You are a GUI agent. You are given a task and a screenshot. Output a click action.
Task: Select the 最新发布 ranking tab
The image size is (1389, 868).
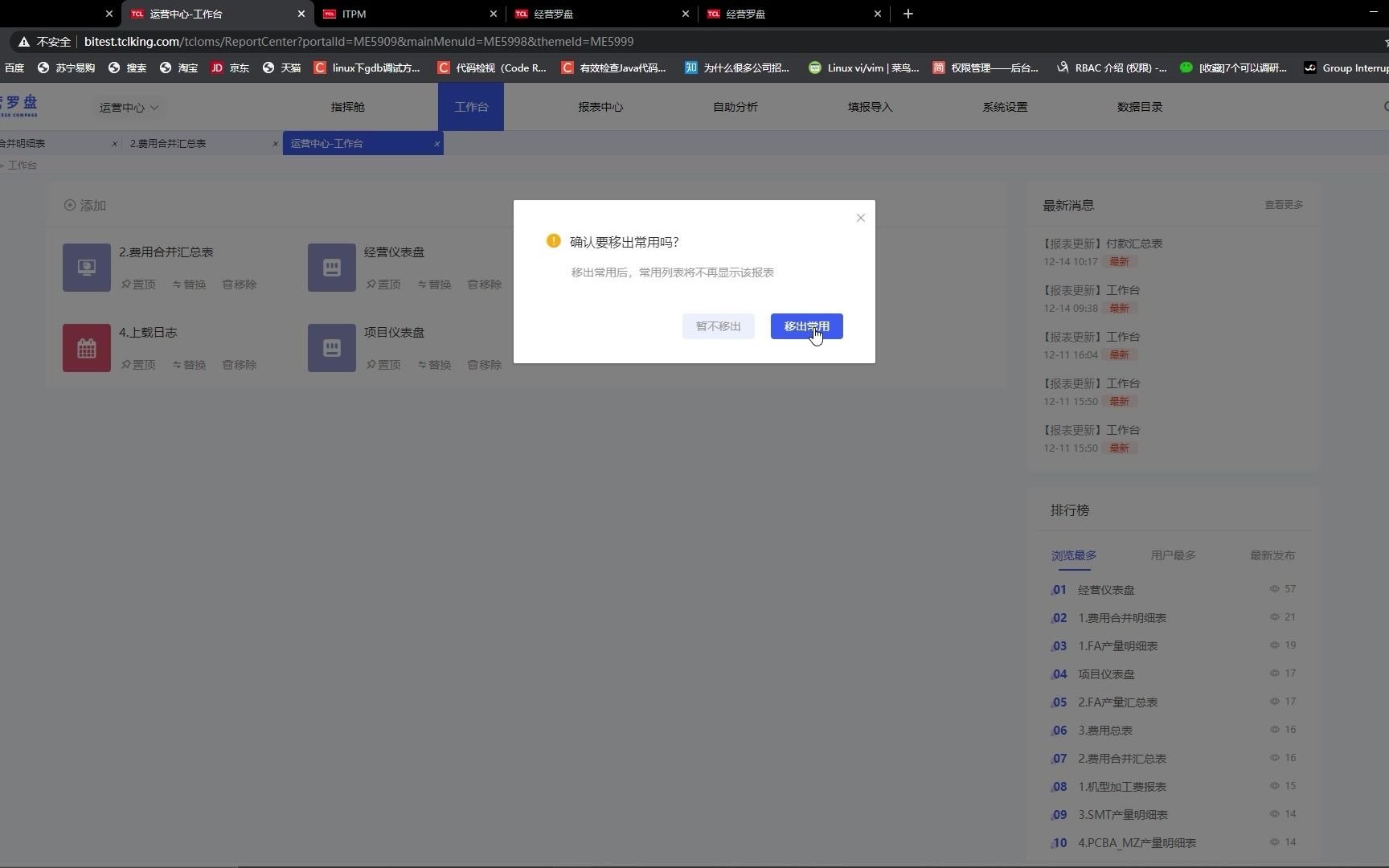(1272, 555)
